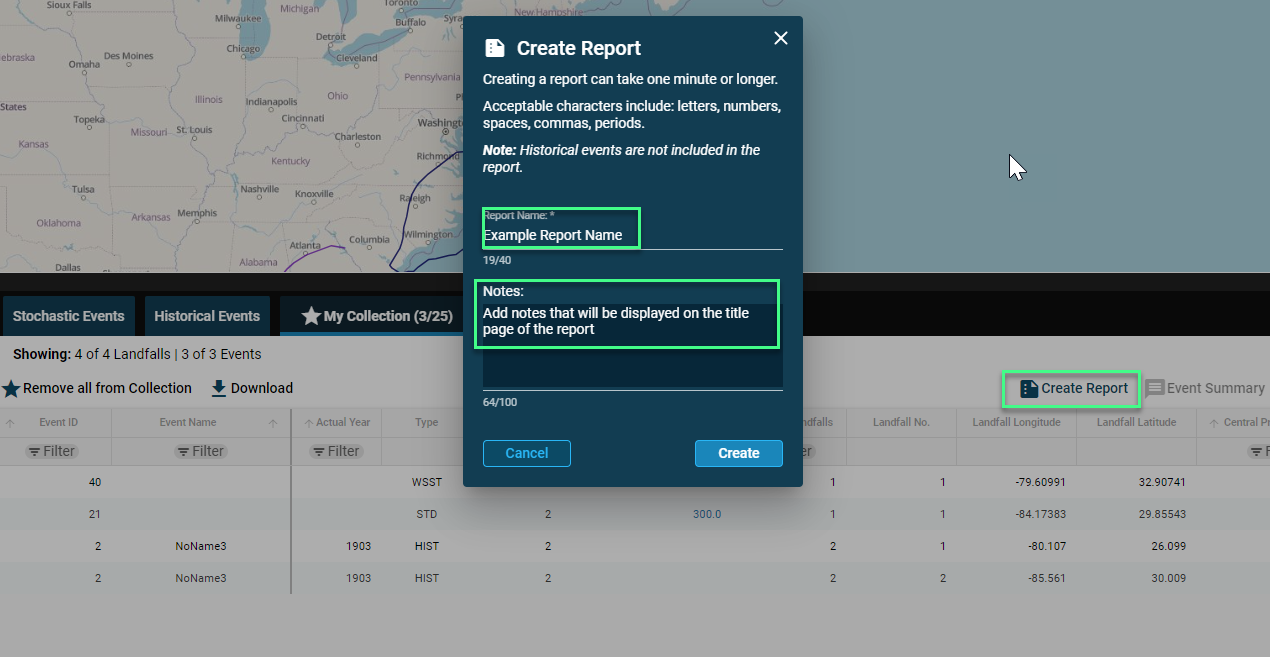1270x657 pixels.
Task: Click the Create Report icon in the table toolbar
Action: click(x=1029, y=389)
